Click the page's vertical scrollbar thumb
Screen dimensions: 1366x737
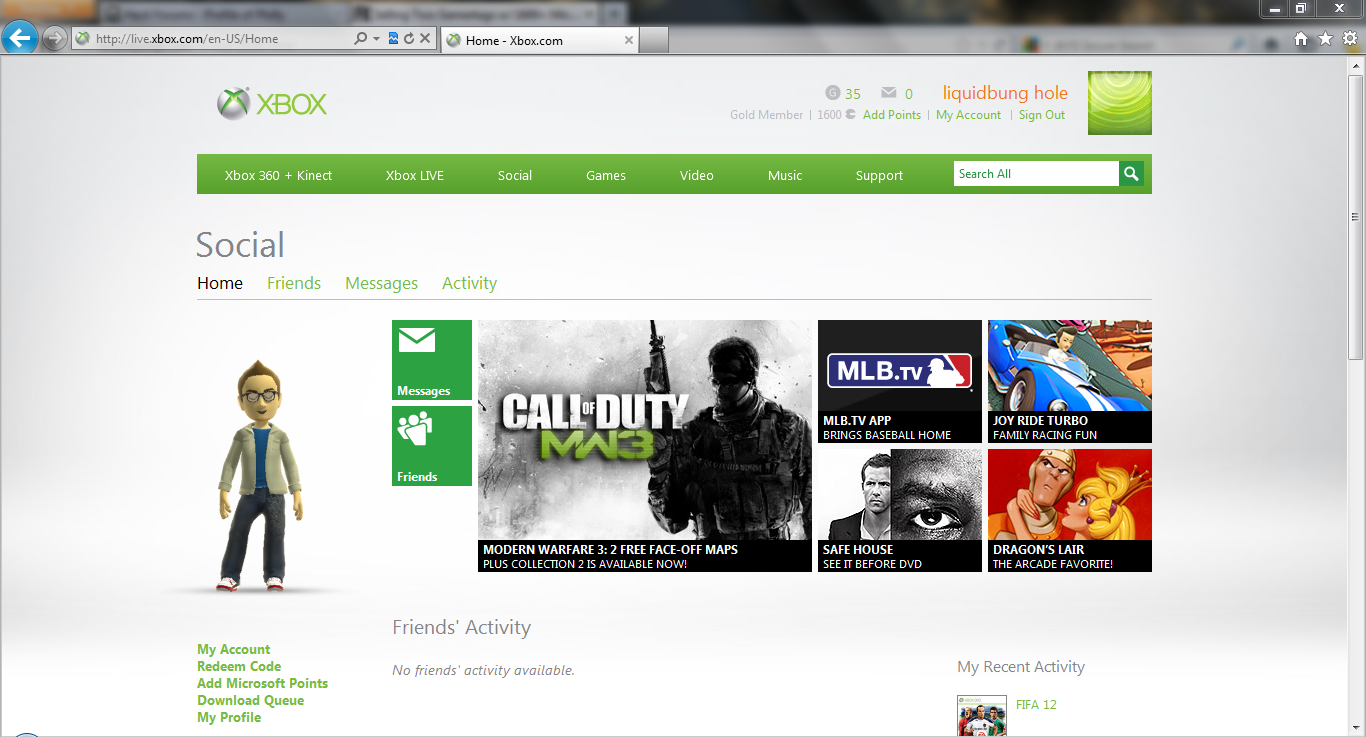point(1356,216)
